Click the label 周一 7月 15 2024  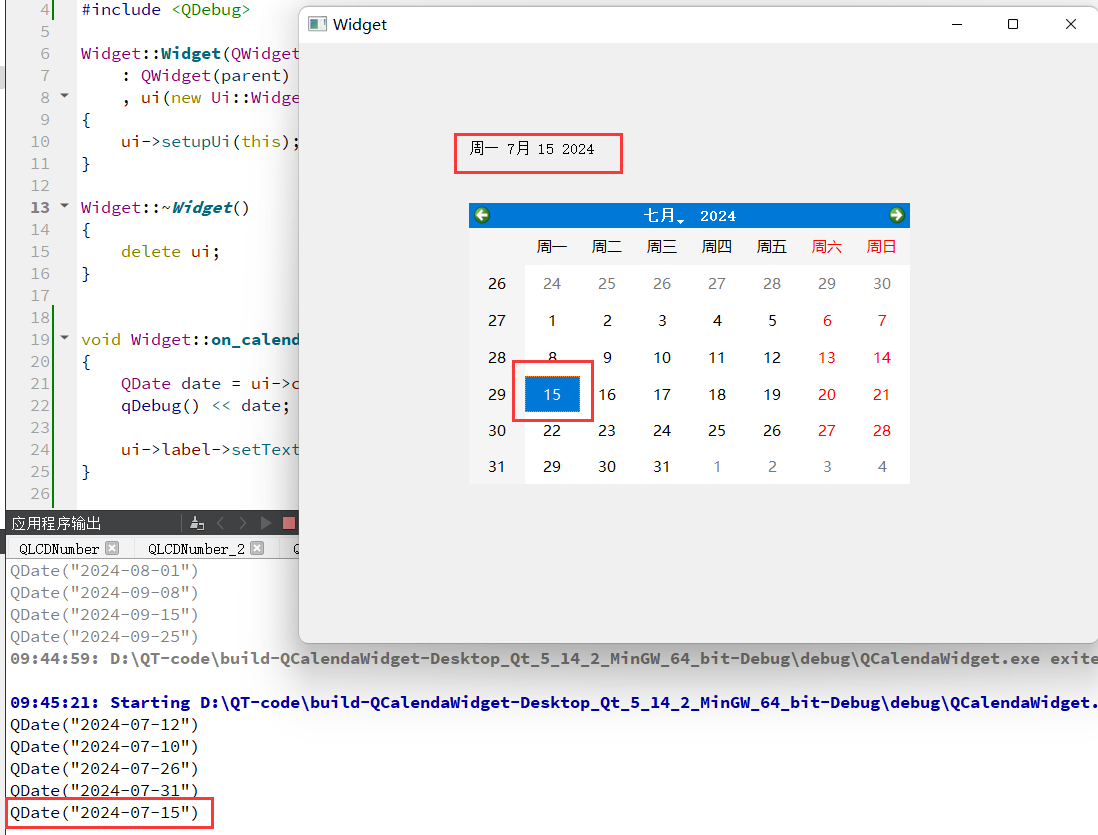click(x=531, y=149)
